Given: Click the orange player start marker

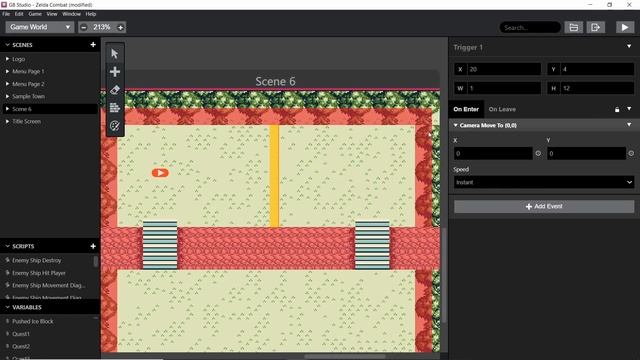Looking at the screenshot, I should tap(160, 173).
